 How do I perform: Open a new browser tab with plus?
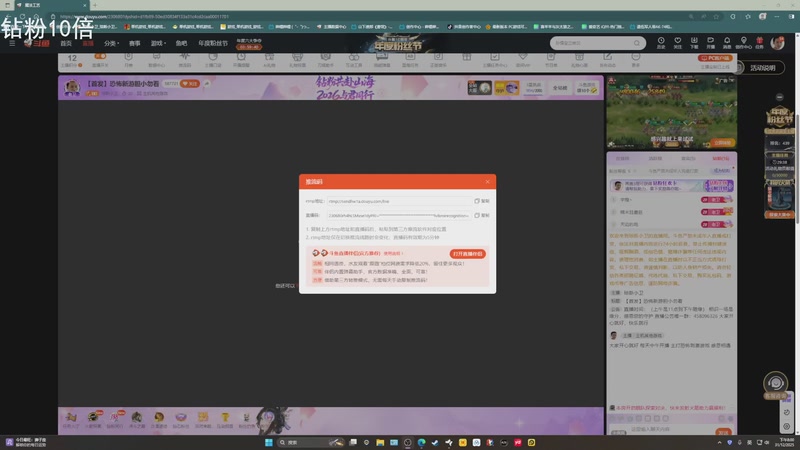95,5
